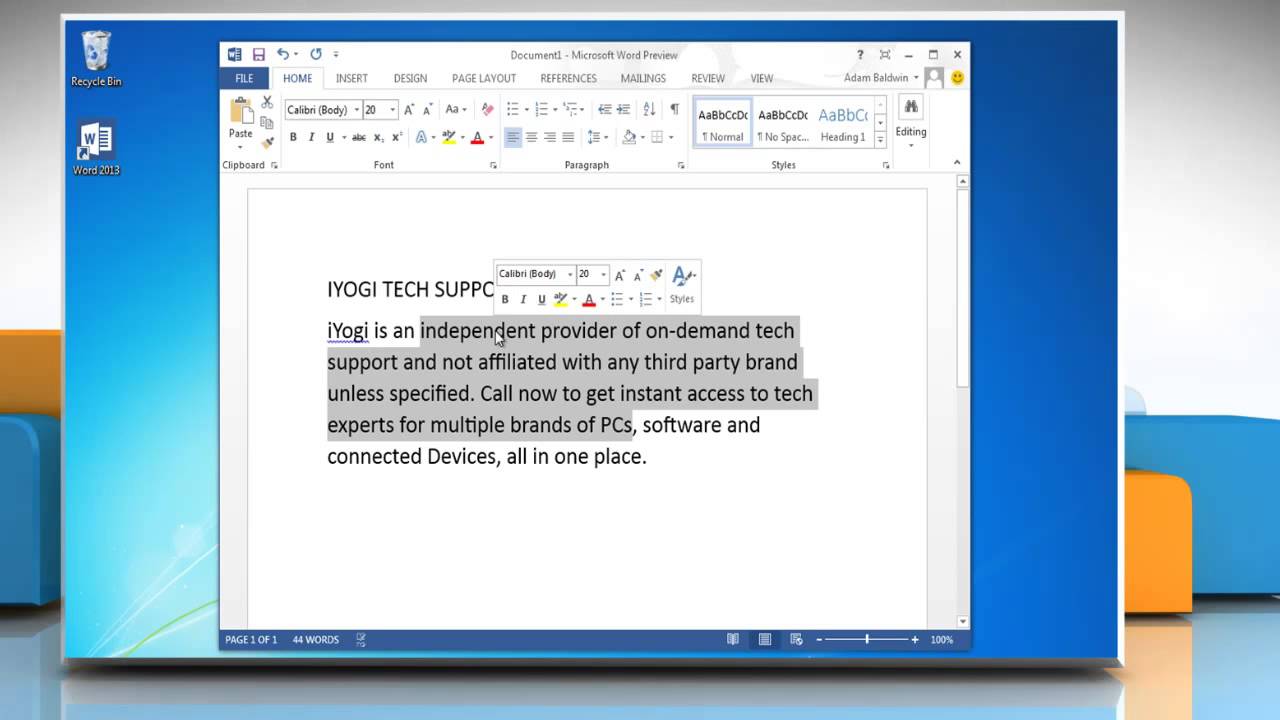This screenshot has height=720, width=1280.
Task: Toggle Bold in the ribbon Font group
Action: point(293,137)
